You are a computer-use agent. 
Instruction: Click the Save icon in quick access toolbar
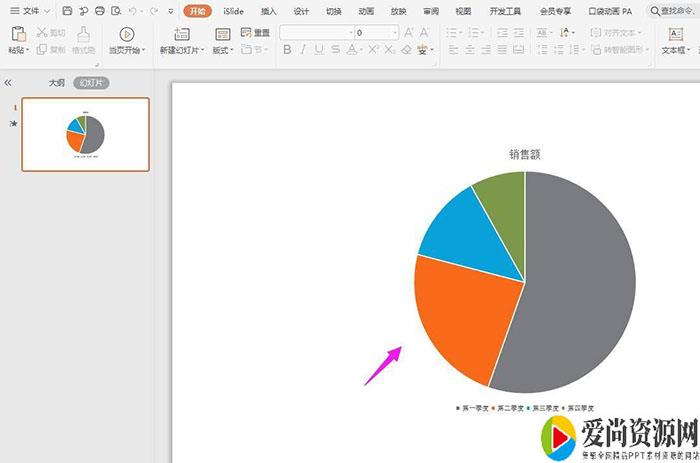pyautogui.click(x=67, y=11)
